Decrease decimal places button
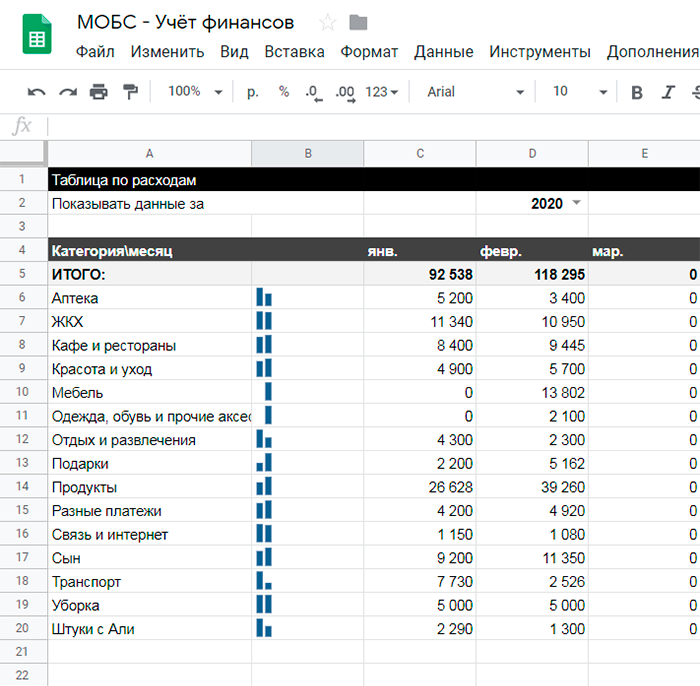Viewport: 700px width, 686px height. tap(314, 93)
